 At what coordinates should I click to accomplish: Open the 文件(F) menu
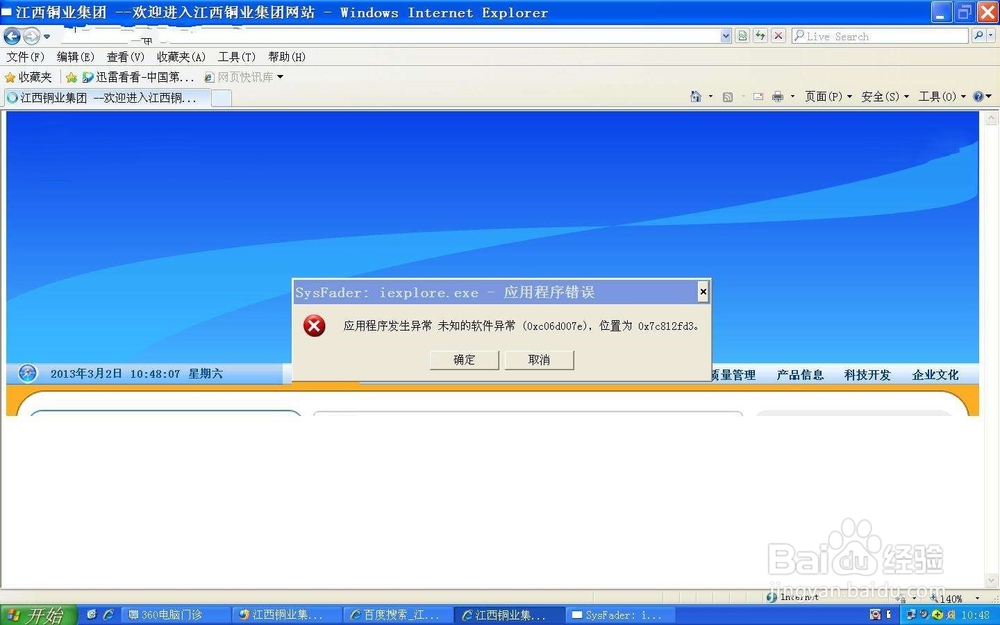click(x=26, y=57)
